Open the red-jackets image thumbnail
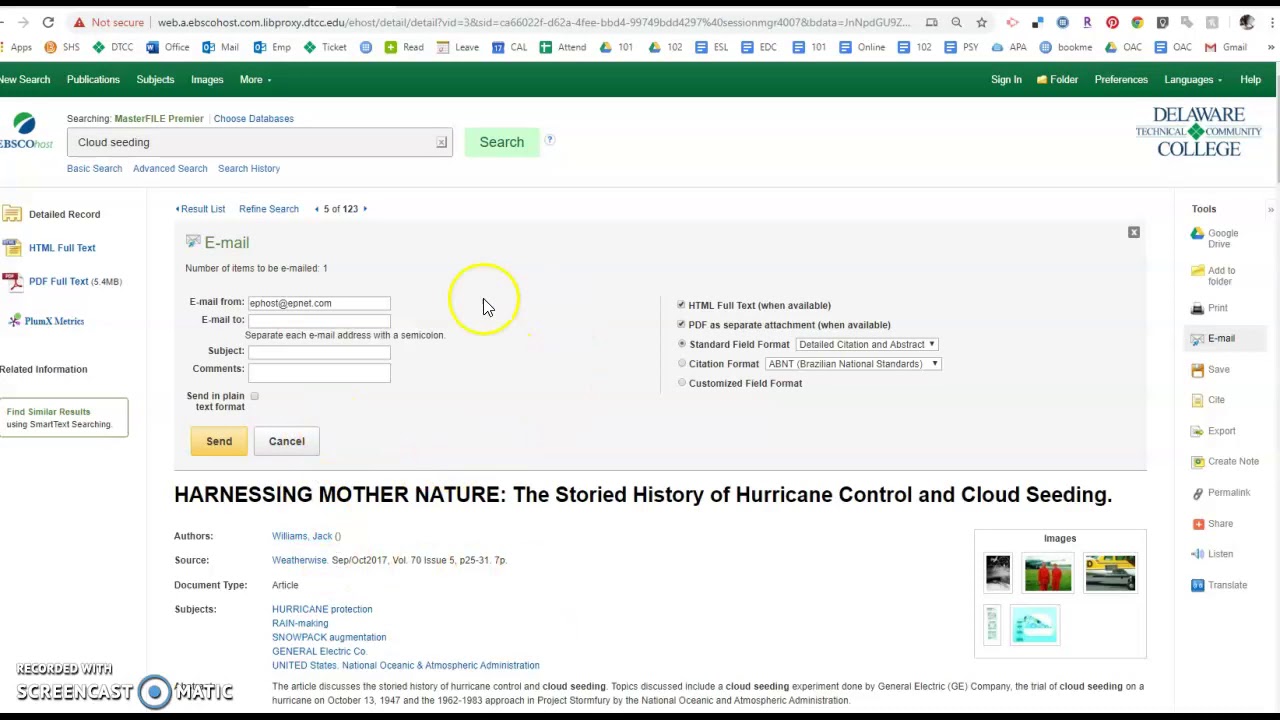Viewport: 1280px width, 720px height. pos(1048,574)
